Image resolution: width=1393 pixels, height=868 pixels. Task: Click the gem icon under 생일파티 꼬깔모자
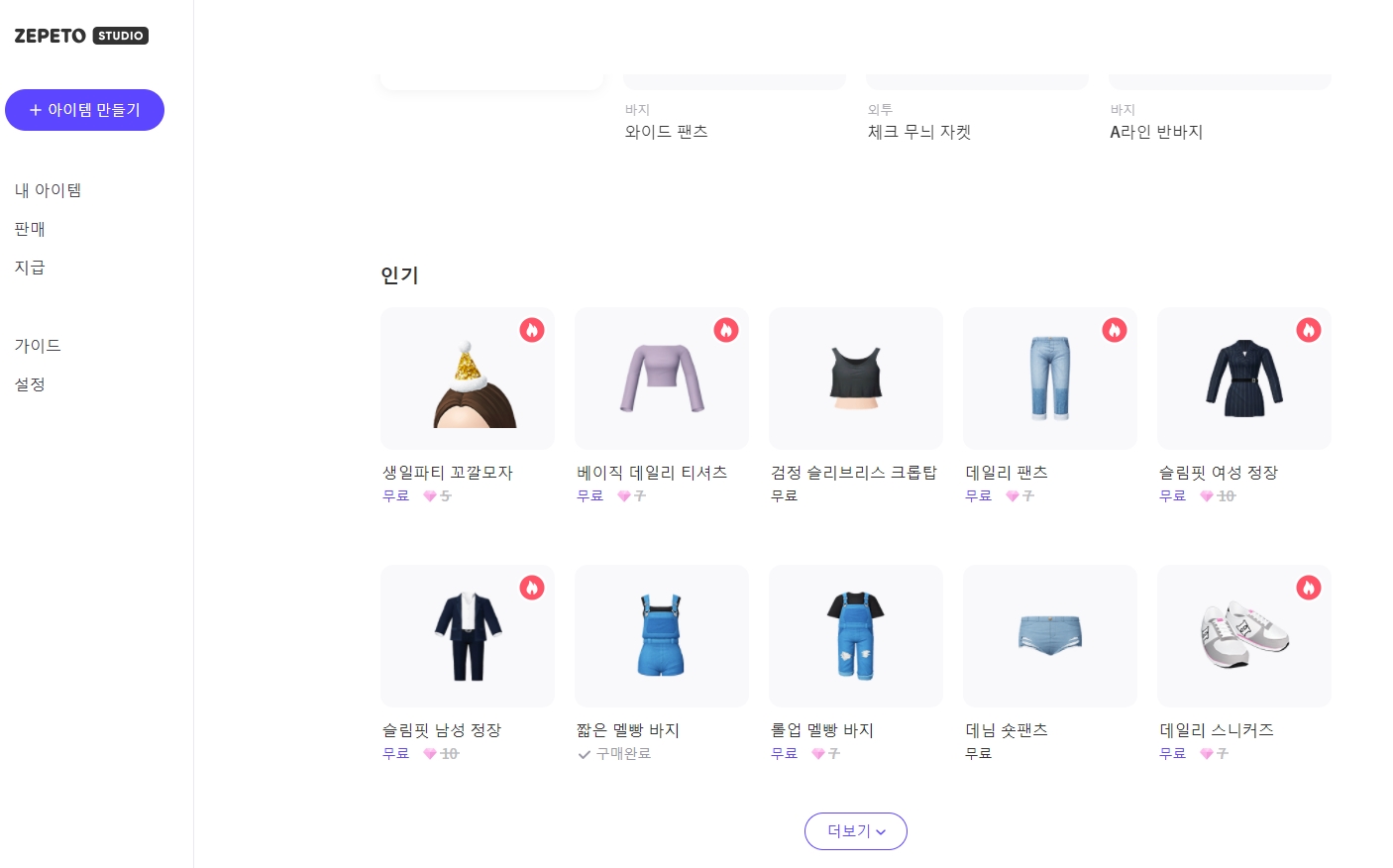tap(430, 496)
